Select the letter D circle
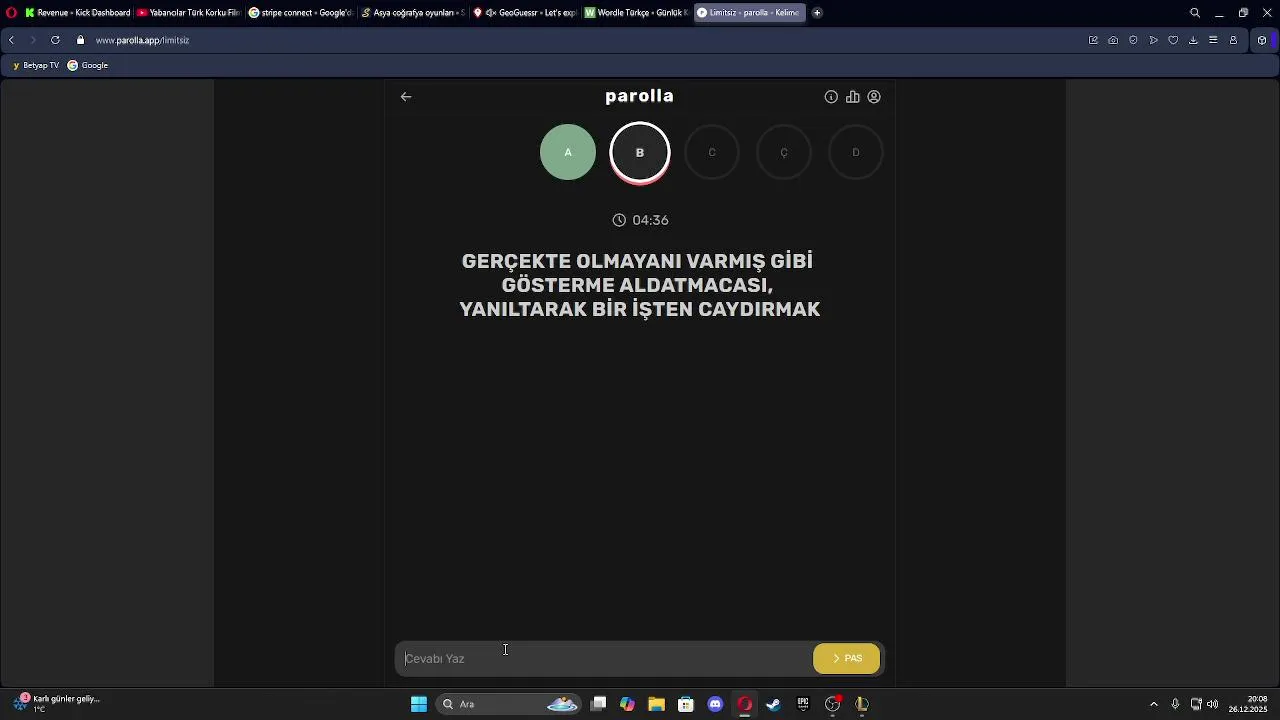1280x720 pixels. coord(856,152)
